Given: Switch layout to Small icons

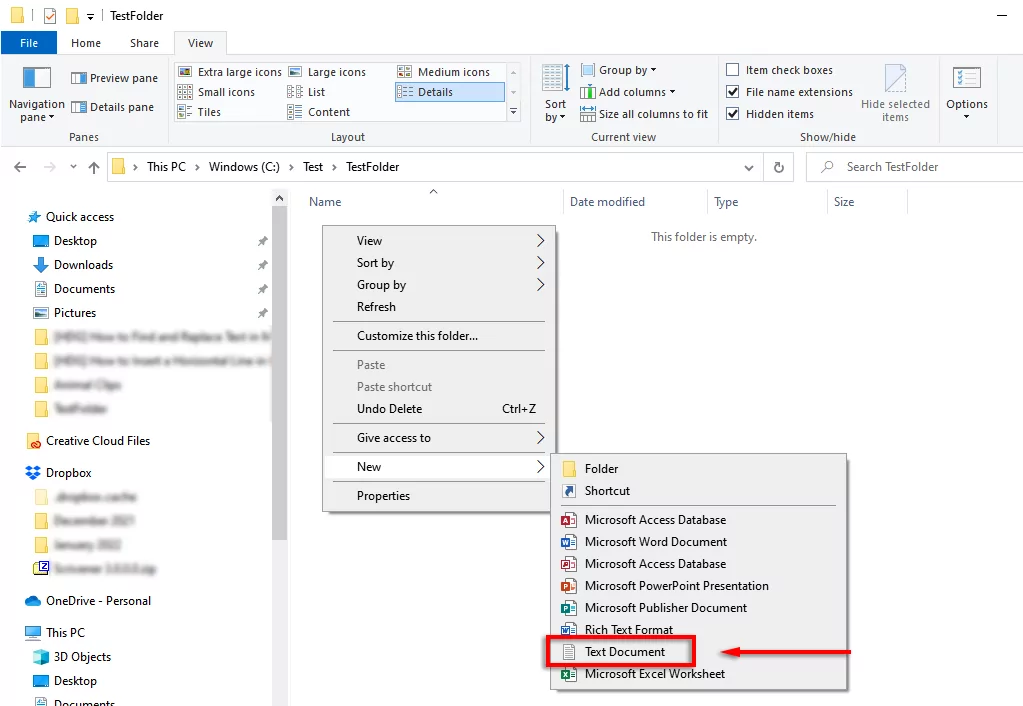Looking at the screenshot, I should click(217, 92).
